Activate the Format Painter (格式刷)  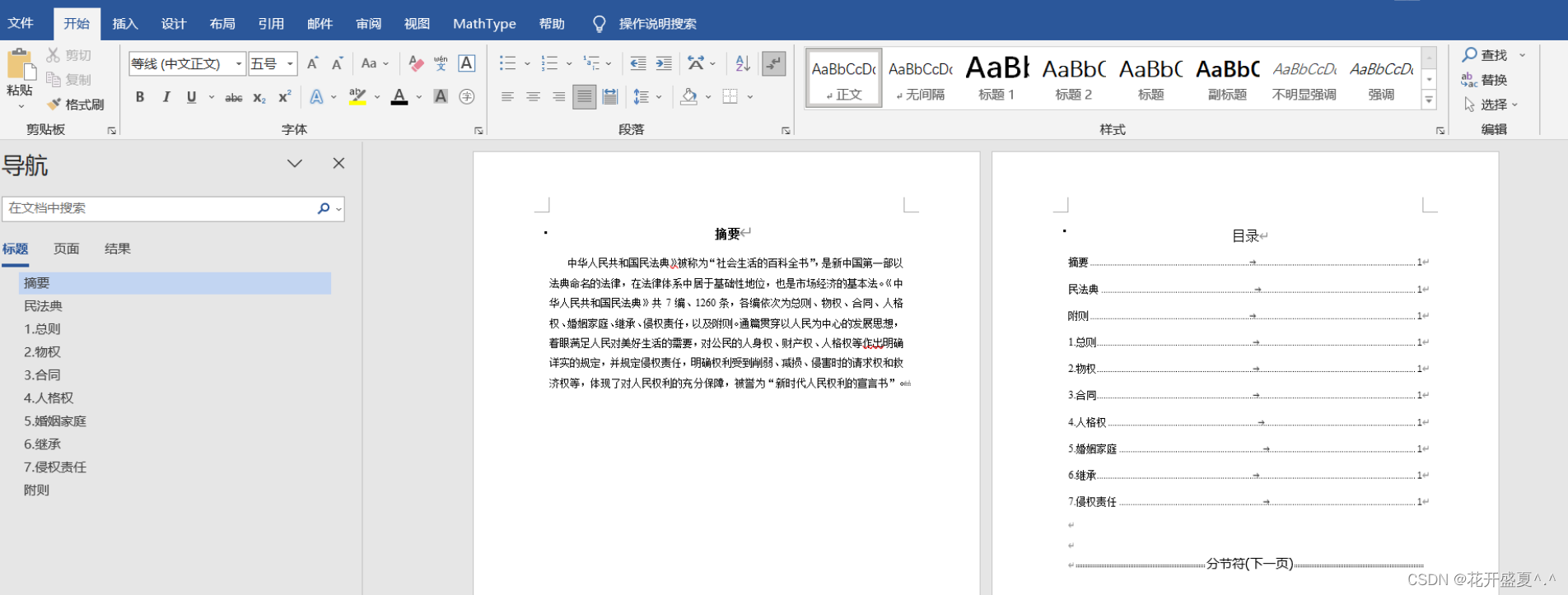[76, 105]
